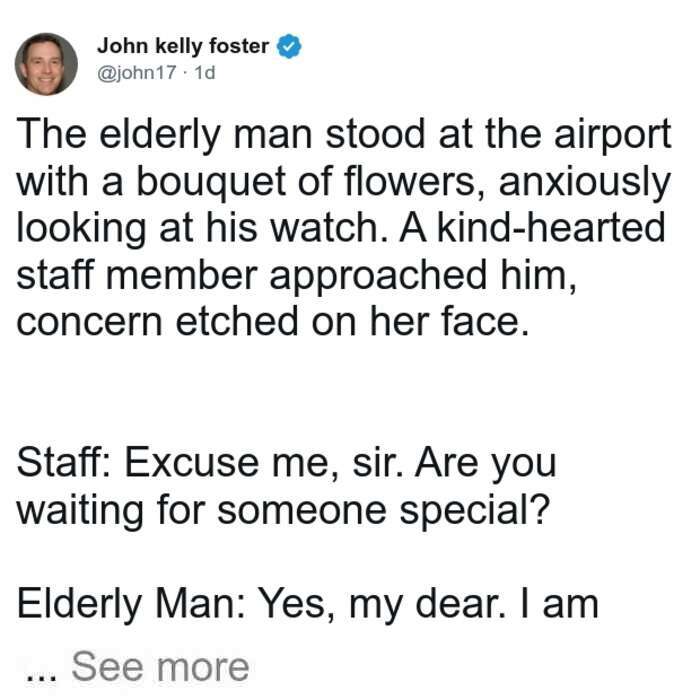Click the word anxiously in the post
700x700 pixels.
tap(584, 181)
